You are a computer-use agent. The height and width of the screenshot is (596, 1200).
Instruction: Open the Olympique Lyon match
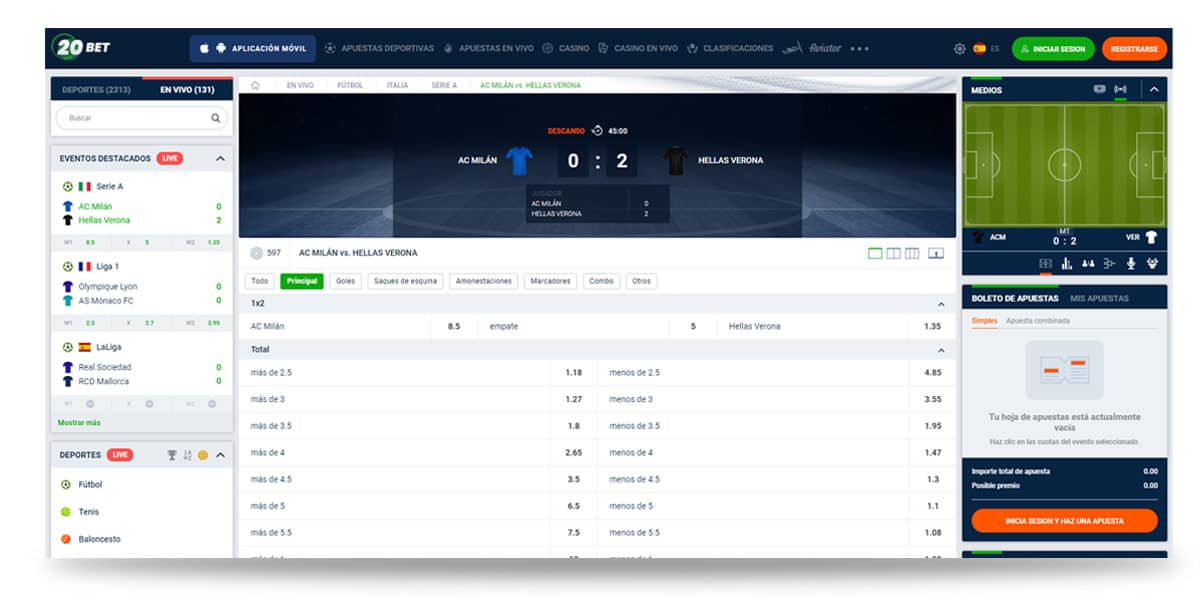(108, 287)
